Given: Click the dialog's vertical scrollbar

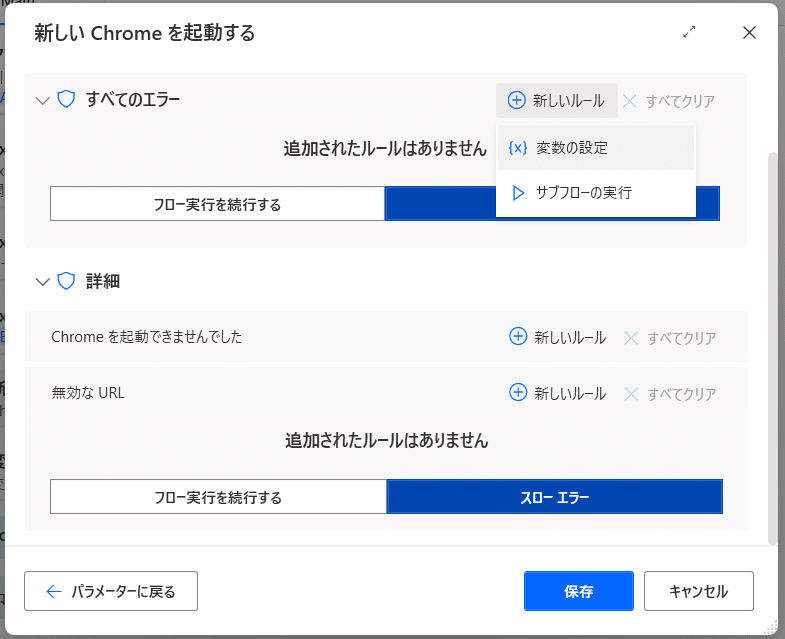Looking at the screenshot, I should click(x=772, y=348).
